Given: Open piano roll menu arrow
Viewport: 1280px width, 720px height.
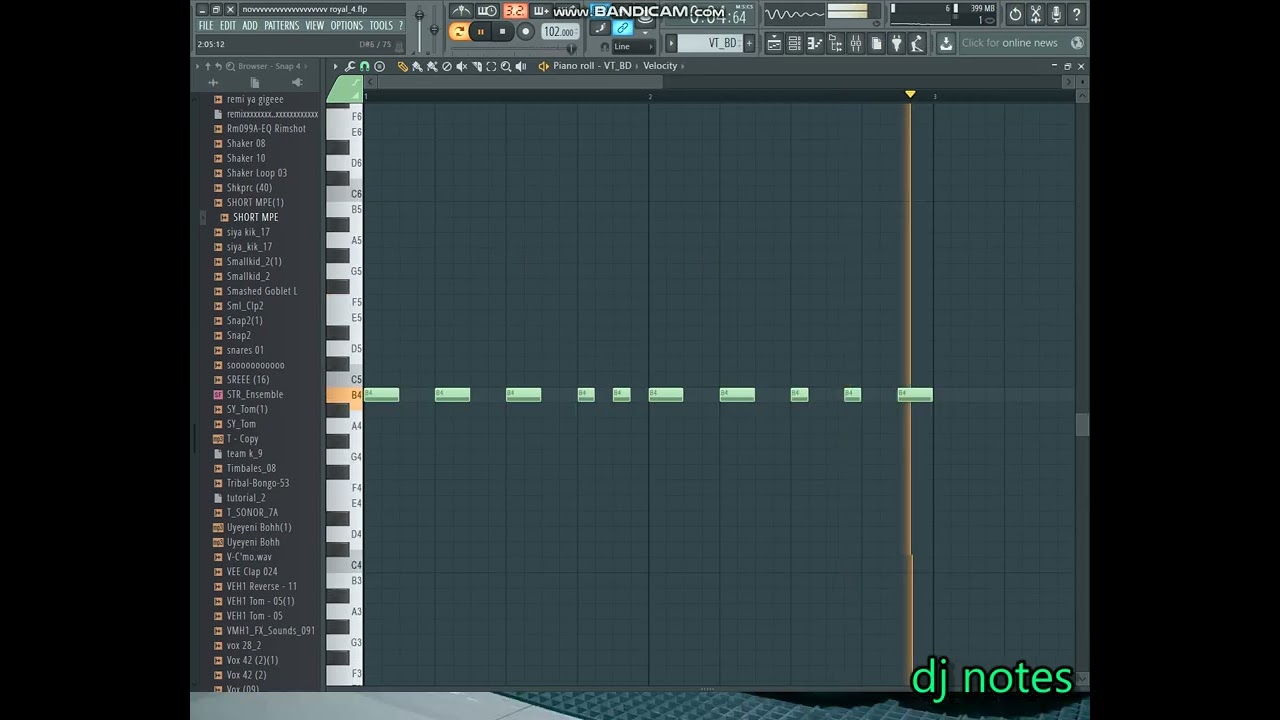Looking at the screenshot, I should click(x=335, y=66).
